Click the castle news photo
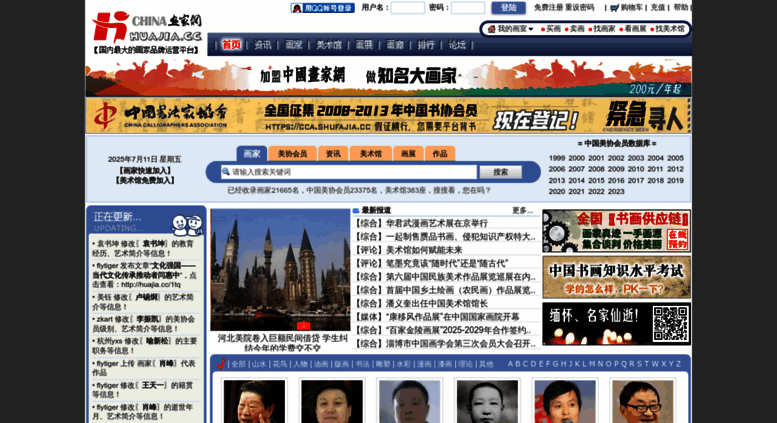 [x=280, y=269]
